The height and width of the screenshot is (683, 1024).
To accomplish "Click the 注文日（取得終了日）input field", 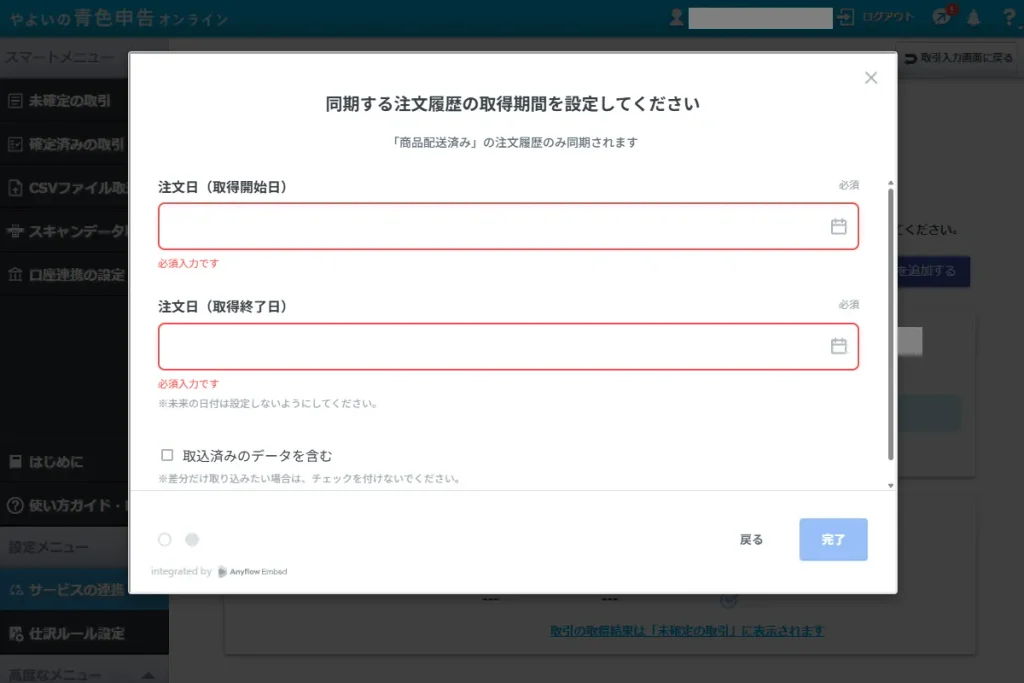I will pos(508,346).
